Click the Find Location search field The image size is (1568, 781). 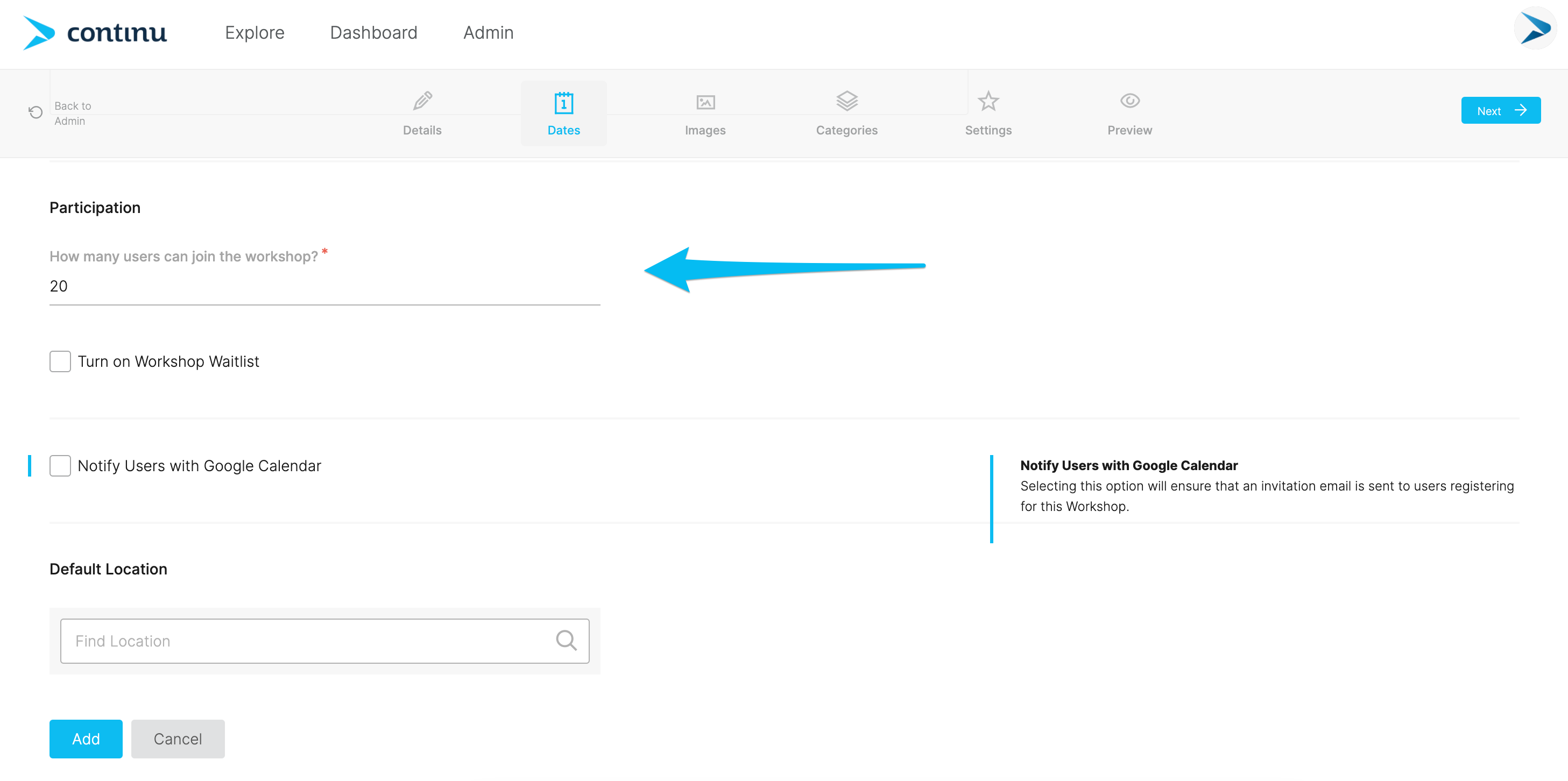(324, 641)
